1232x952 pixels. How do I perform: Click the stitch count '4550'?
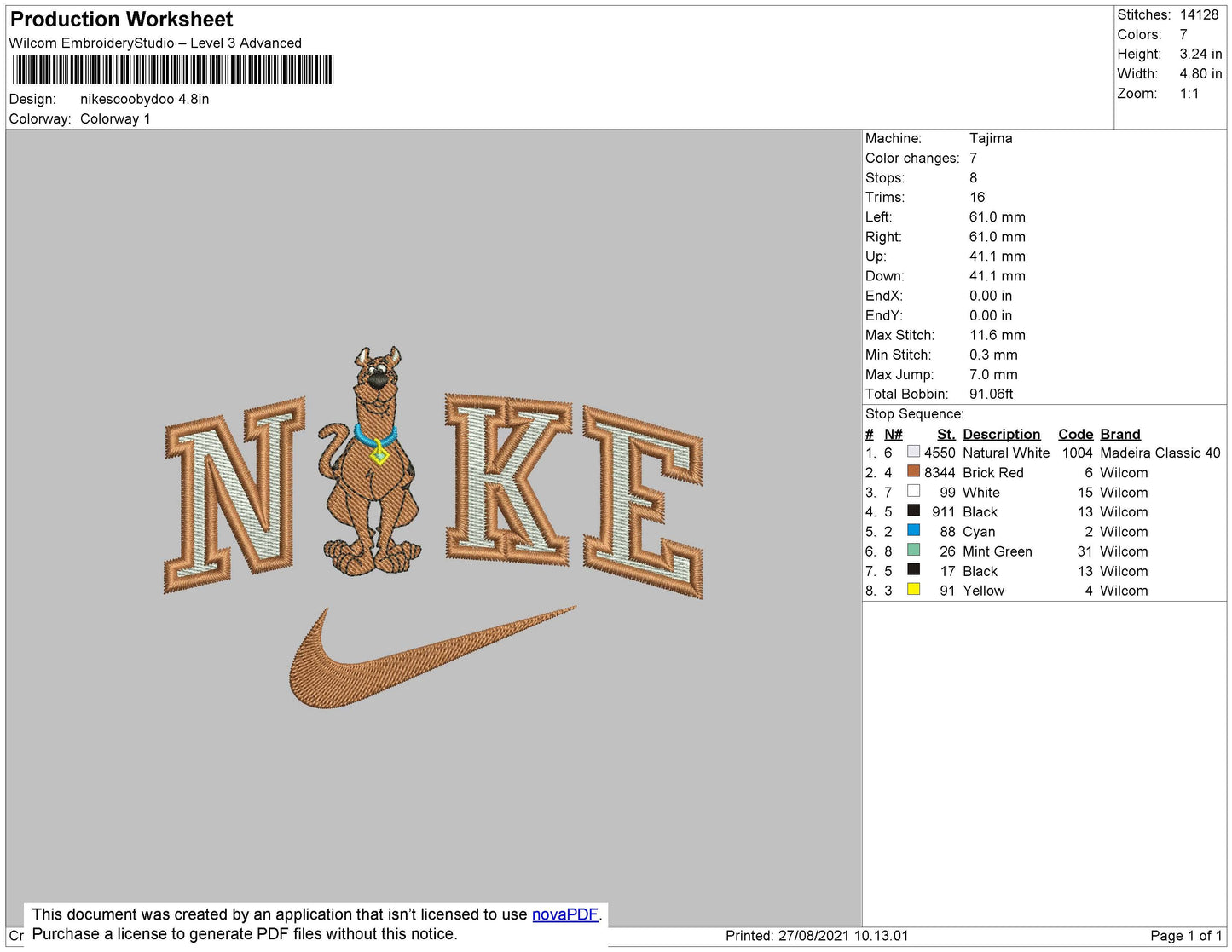coord(940,453)
